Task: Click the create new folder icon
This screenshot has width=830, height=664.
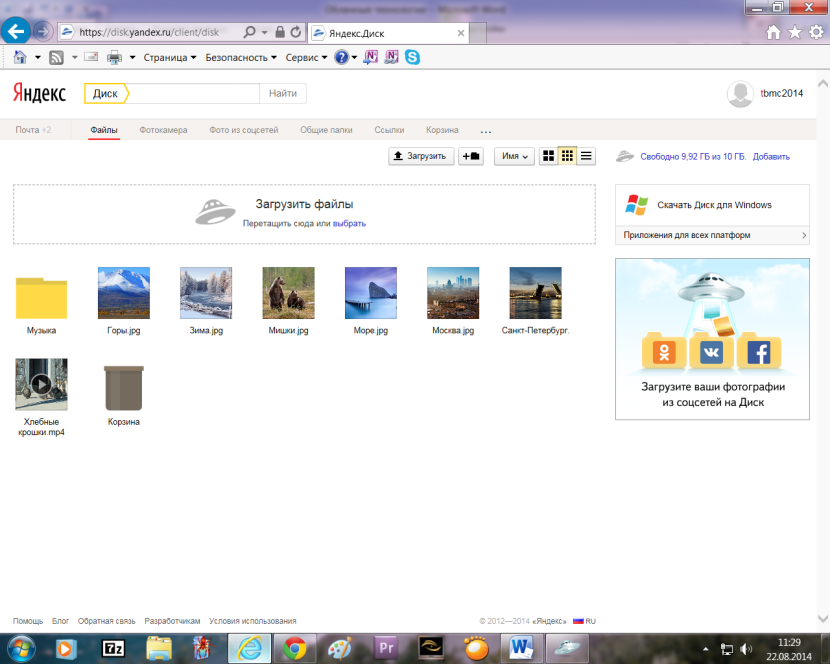Action: (470, 156)
